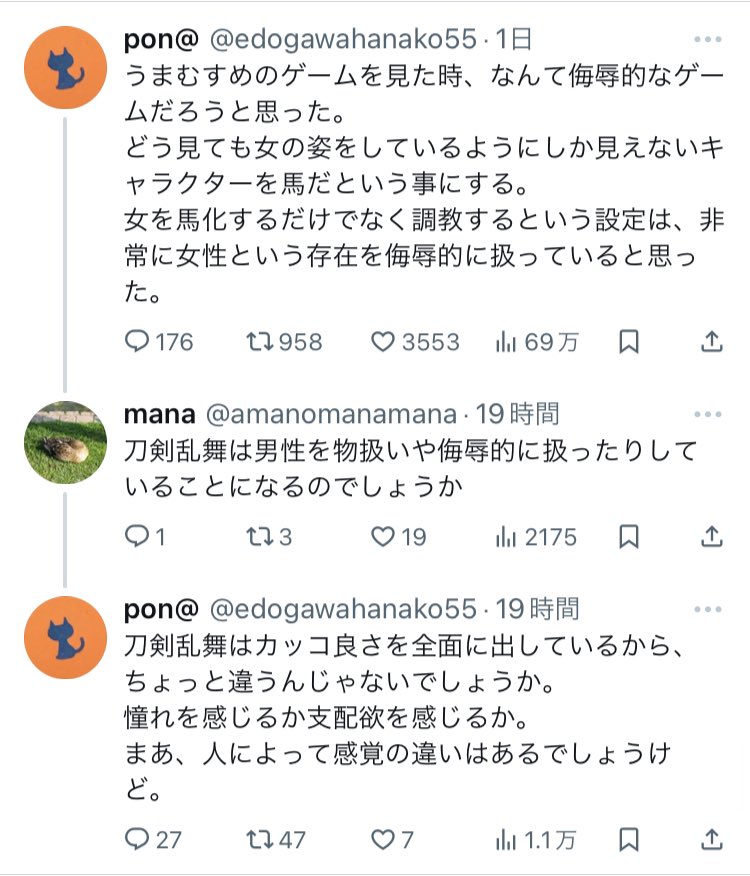Bookmark the last pon@ reply

(x=629, y=838)
